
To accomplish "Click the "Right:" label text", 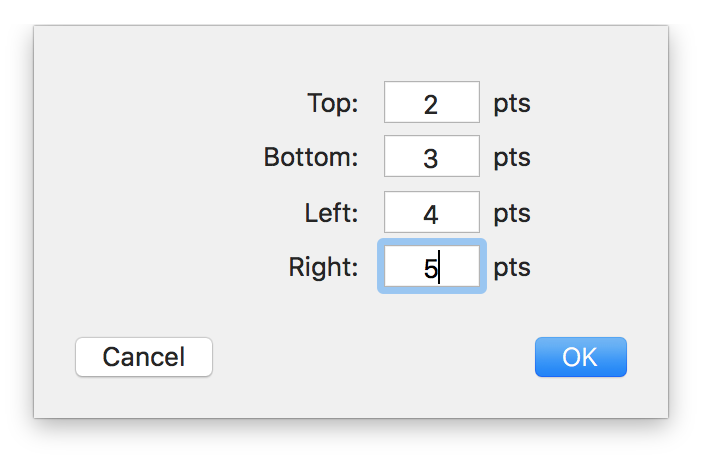I will 323,267.
